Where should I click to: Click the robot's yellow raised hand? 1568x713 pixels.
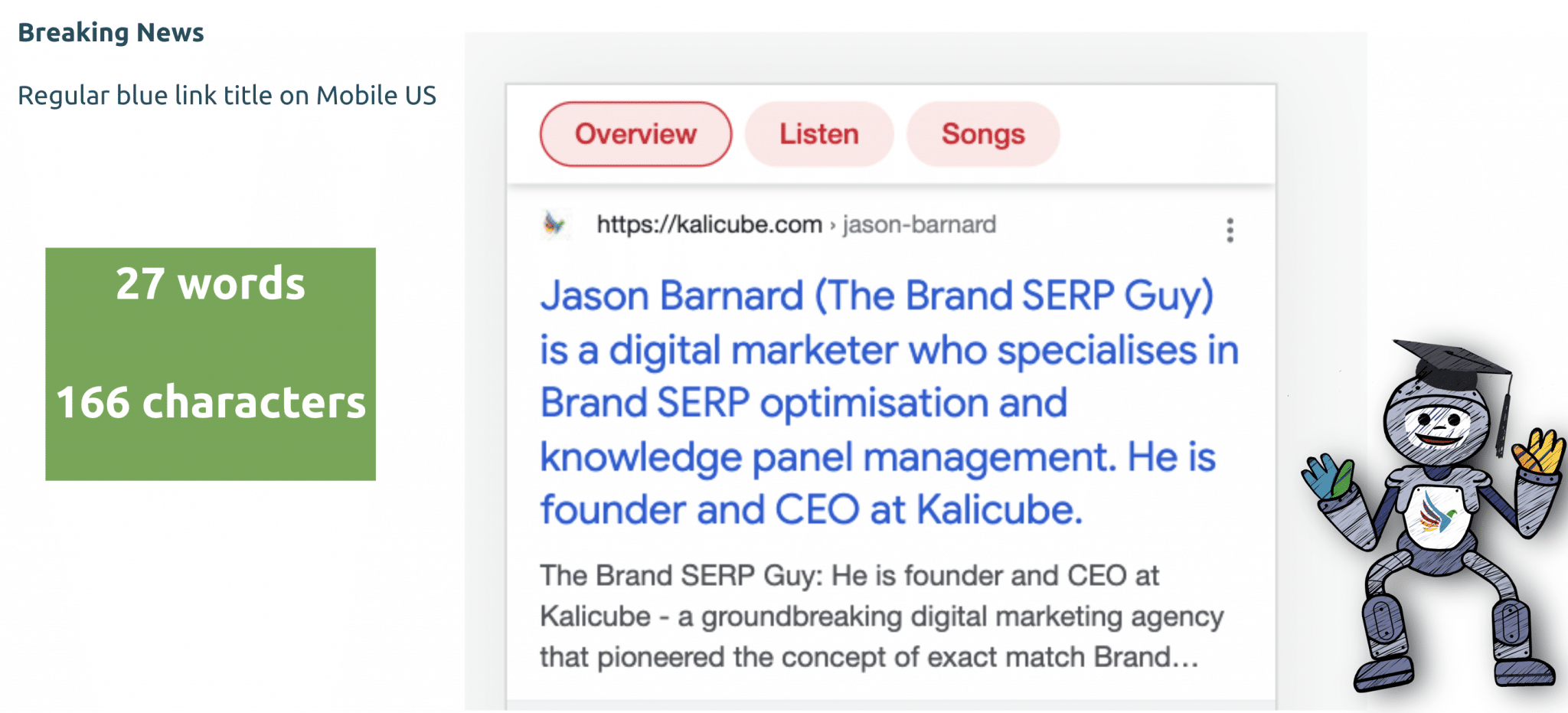pyautogui.click(x=1539, y=450)
